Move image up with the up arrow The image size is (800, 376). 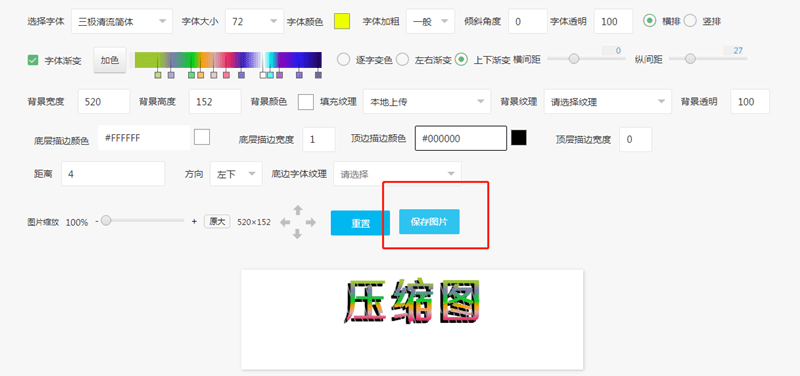(298, 211)
